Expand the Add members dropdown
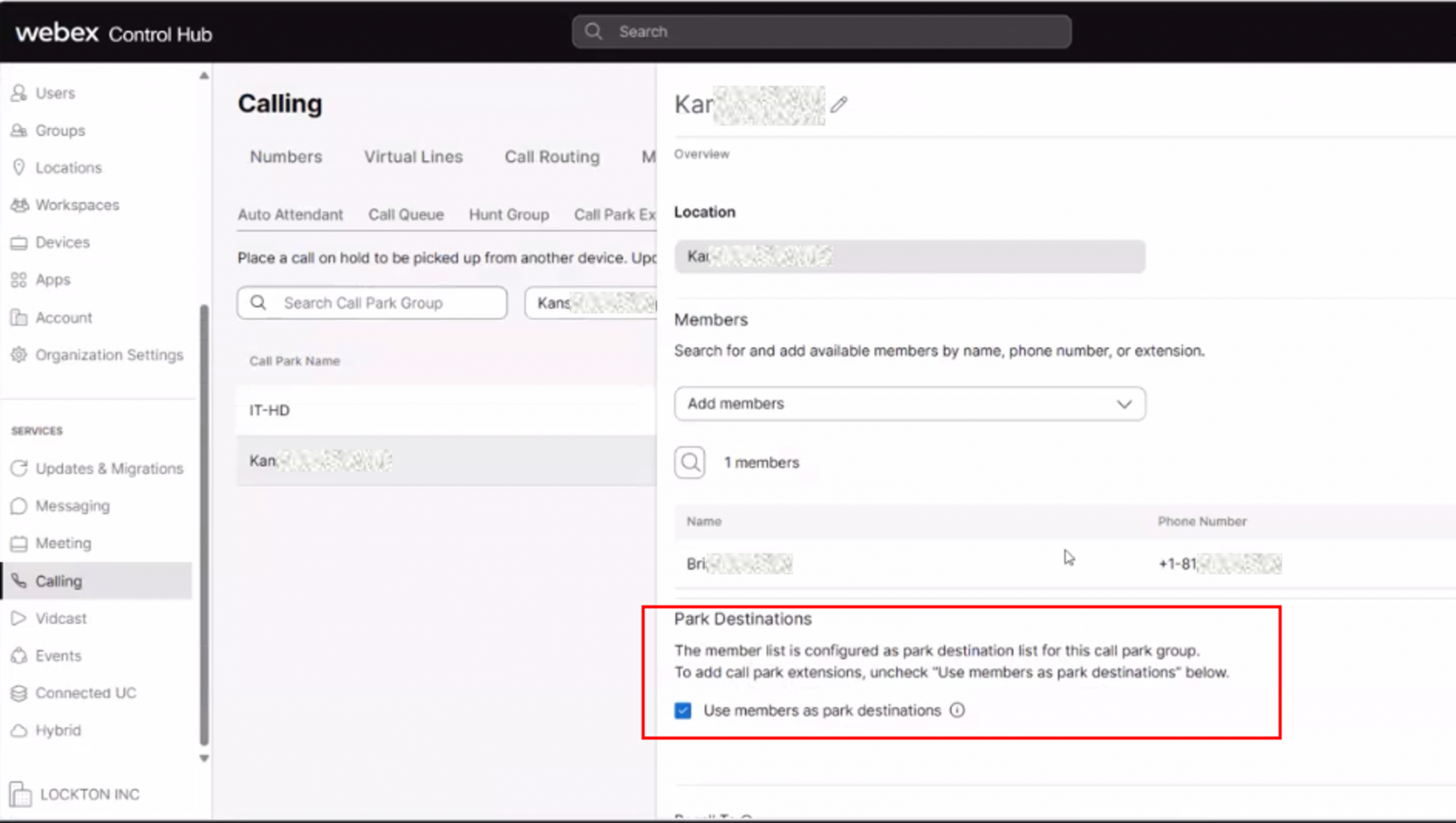This screenshot has width=1456, height=823. pyautogui.click(x=909, y=403)
